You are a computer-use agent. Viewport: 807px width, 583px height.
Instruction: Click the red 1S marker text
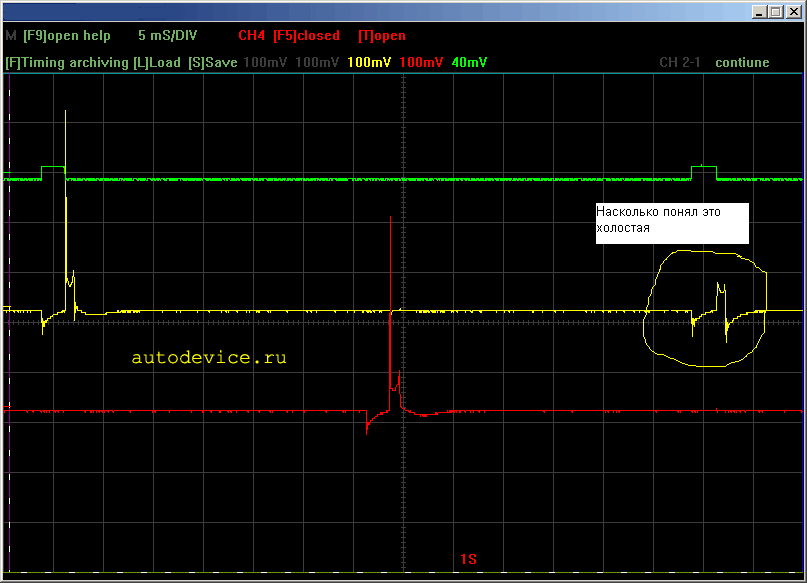tap(468, 559)
